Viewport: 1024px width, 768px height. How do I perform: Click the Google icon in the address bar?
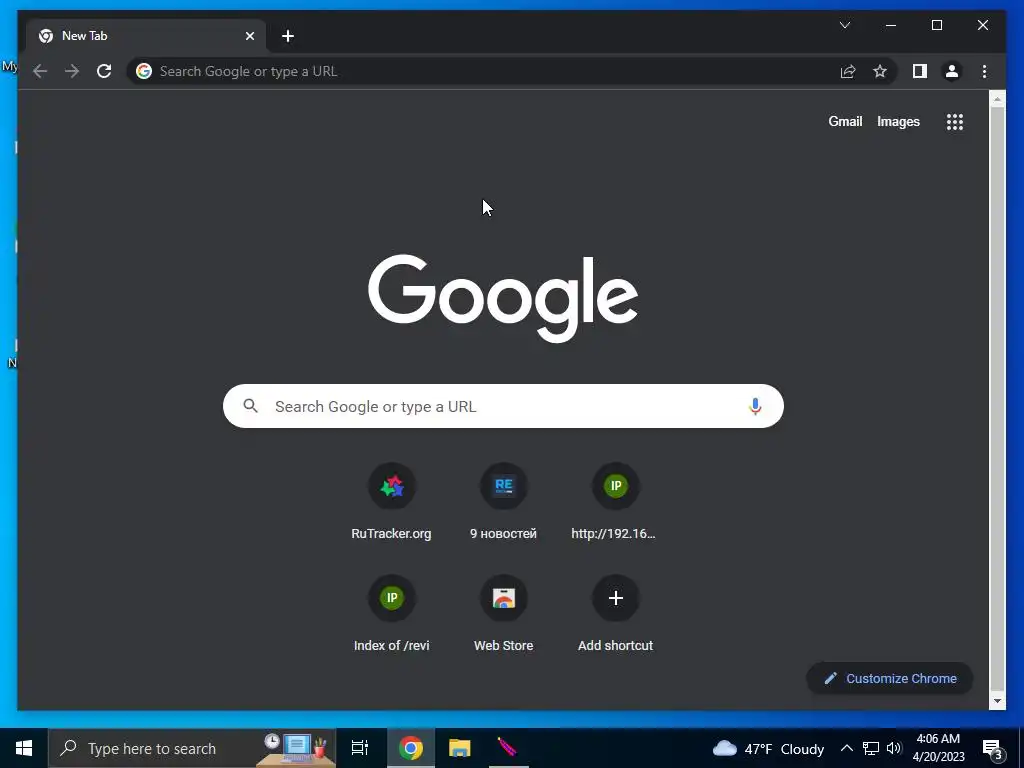tap(144, 71)
